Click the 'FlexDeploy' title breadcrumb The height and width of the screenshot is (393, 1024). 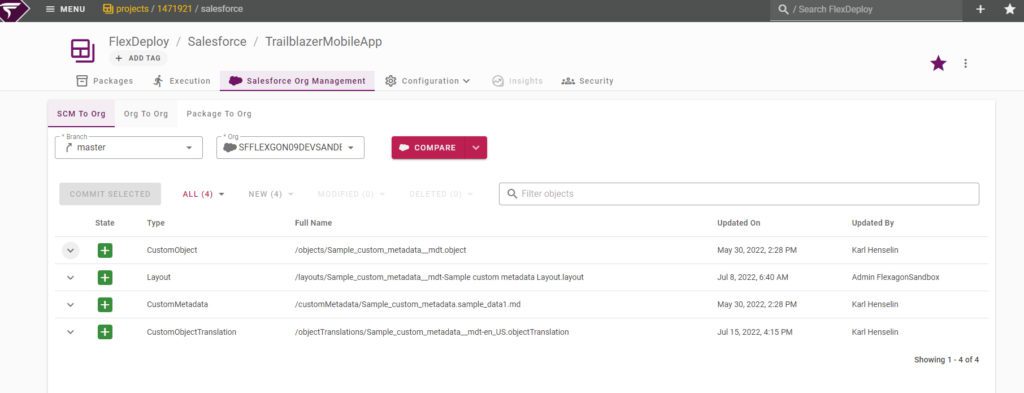coord(139,41)
